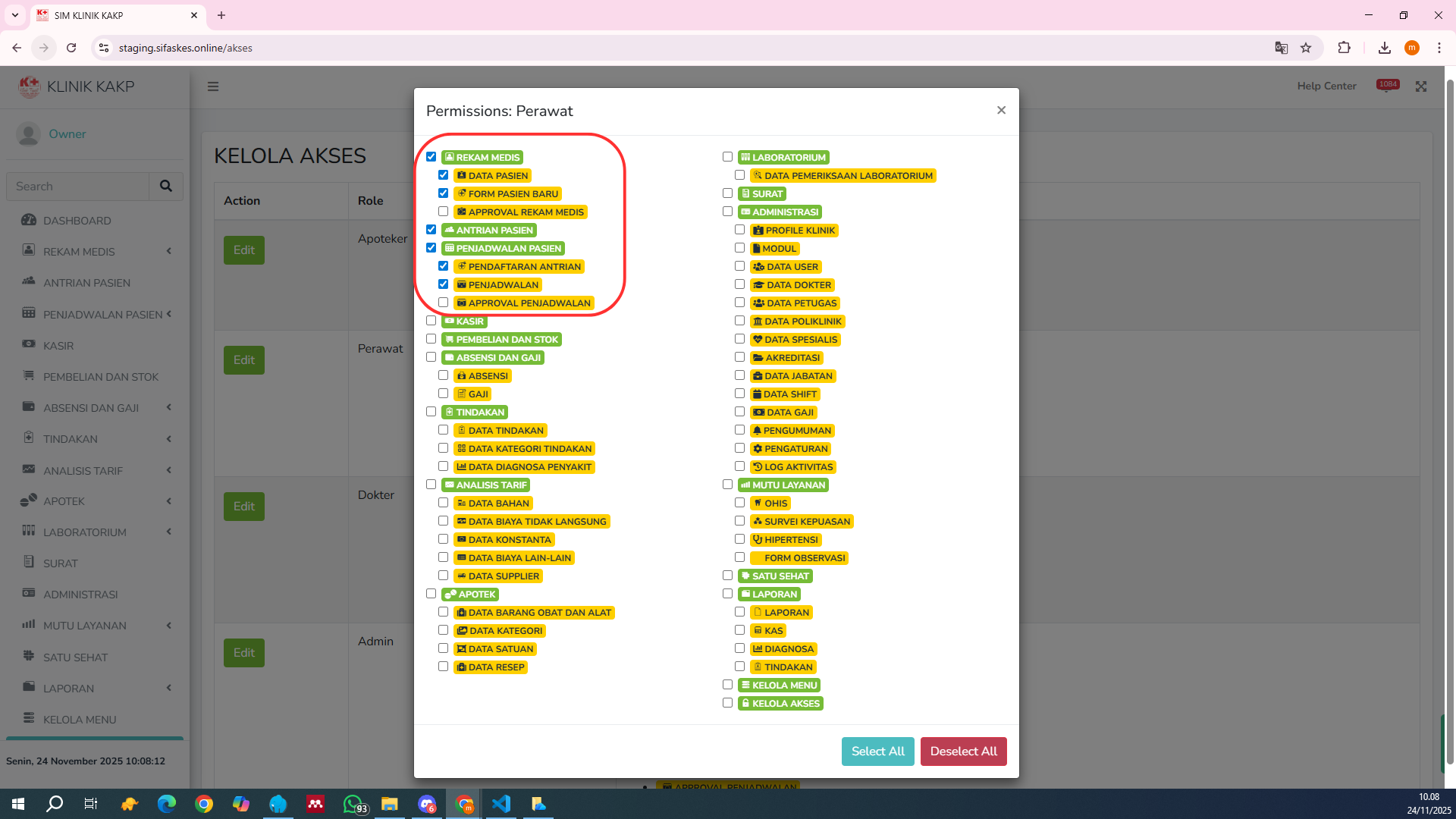1456x819 pixels.
Task: Click the Google Translate icon in address bar
Action: coord(1281,48)
